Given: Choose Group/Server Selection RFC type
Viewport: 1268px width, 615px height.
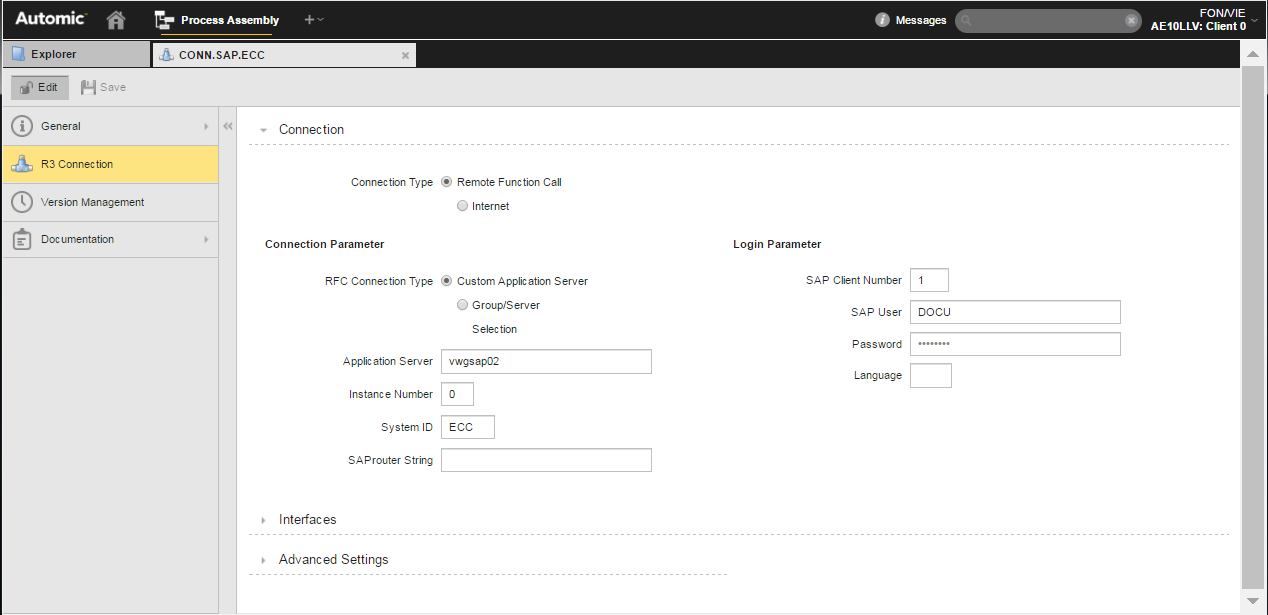Looking at the screenshot, I should click(x=462, y=305).
